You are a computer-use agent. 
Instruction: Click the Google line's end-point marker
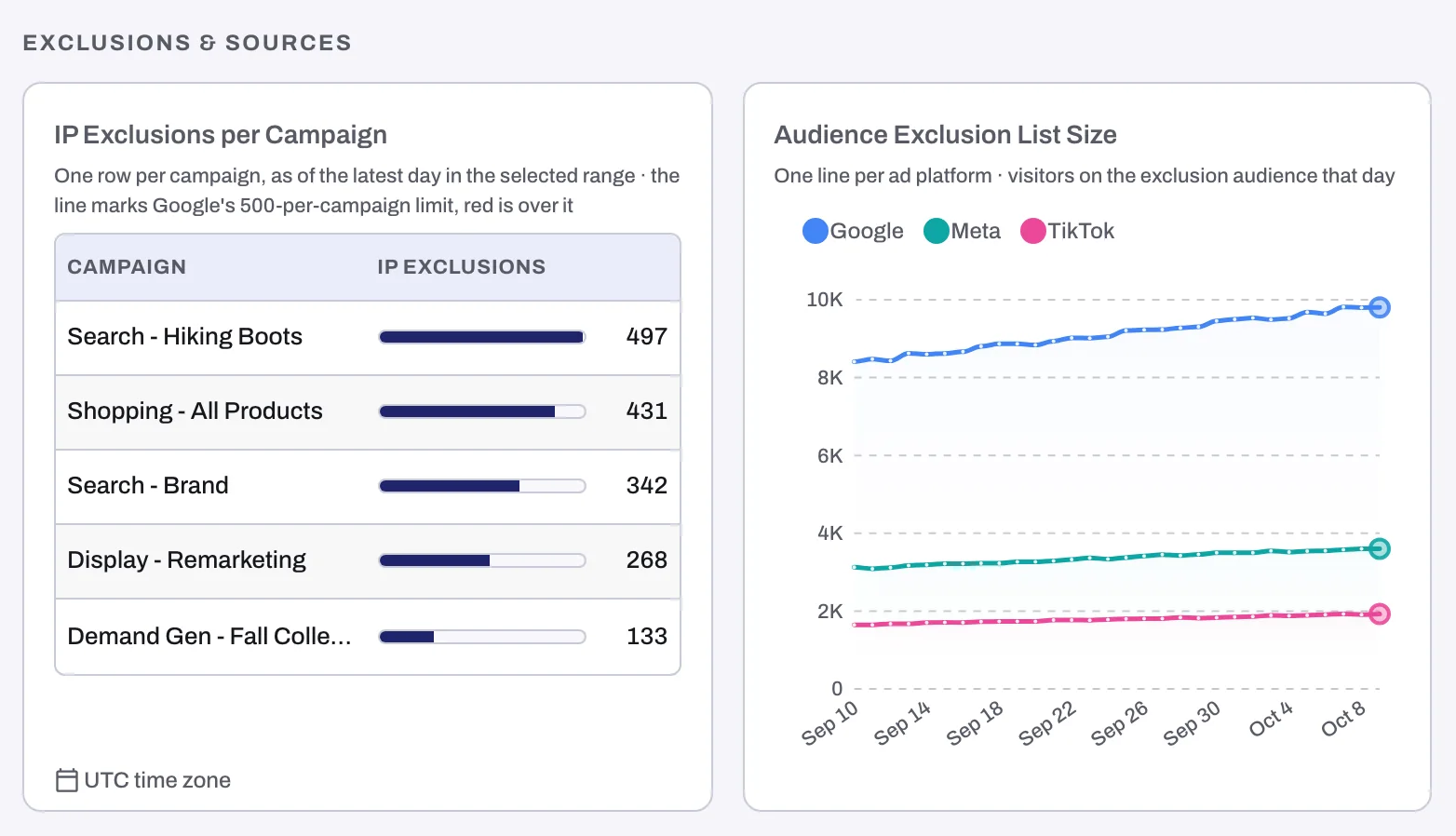tap(1380, 307)
